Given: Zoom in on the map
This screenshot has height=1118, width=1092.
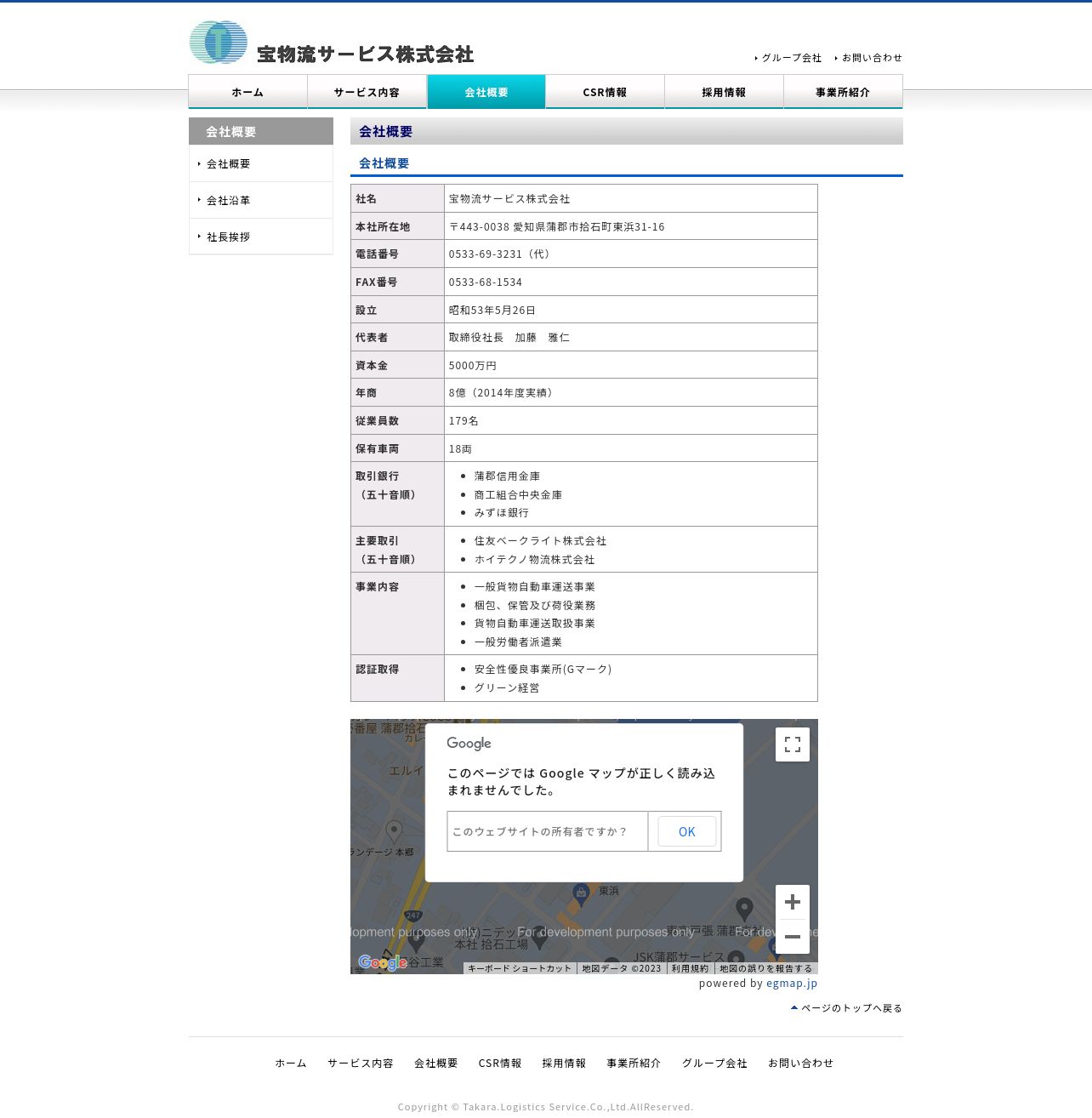Looking at the screenshot, I should [793, 902].
